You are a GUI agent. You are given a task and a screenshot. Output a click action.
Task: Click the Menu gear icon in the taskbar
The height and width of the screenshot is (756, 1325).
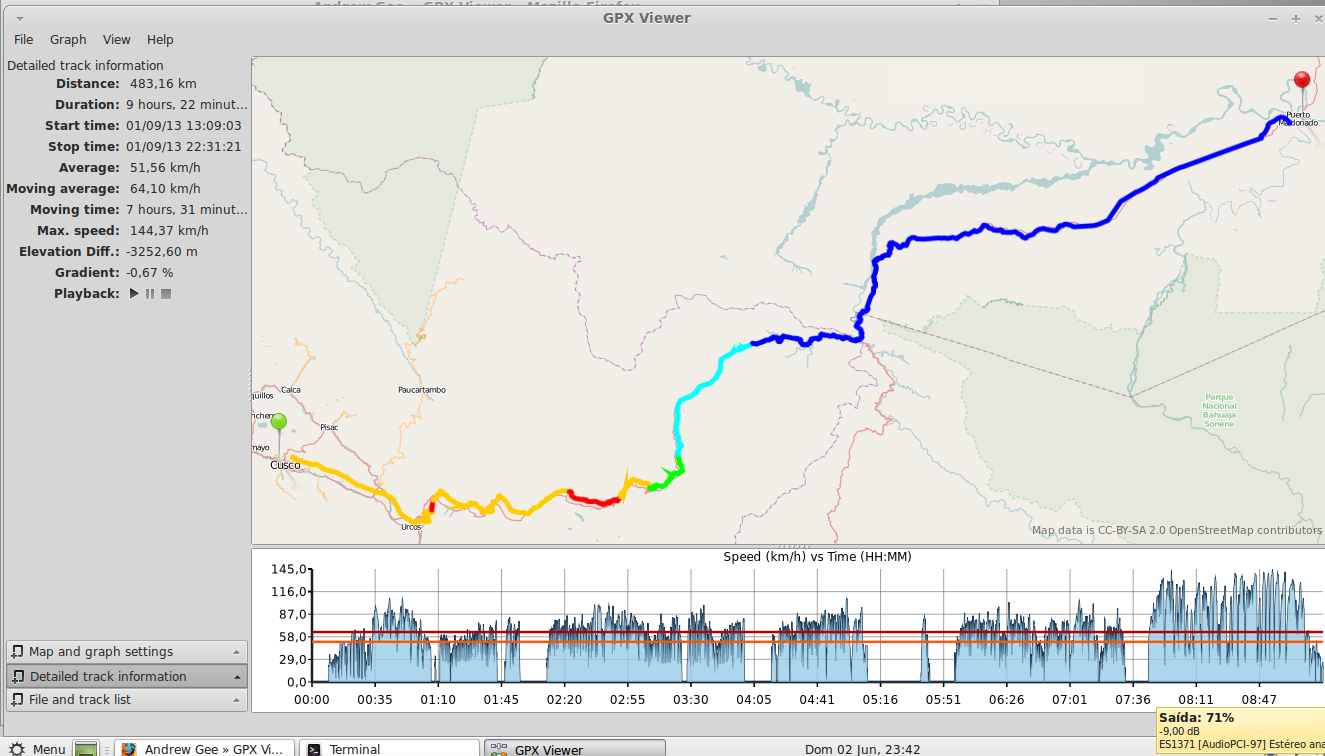[x=17, y=749]
